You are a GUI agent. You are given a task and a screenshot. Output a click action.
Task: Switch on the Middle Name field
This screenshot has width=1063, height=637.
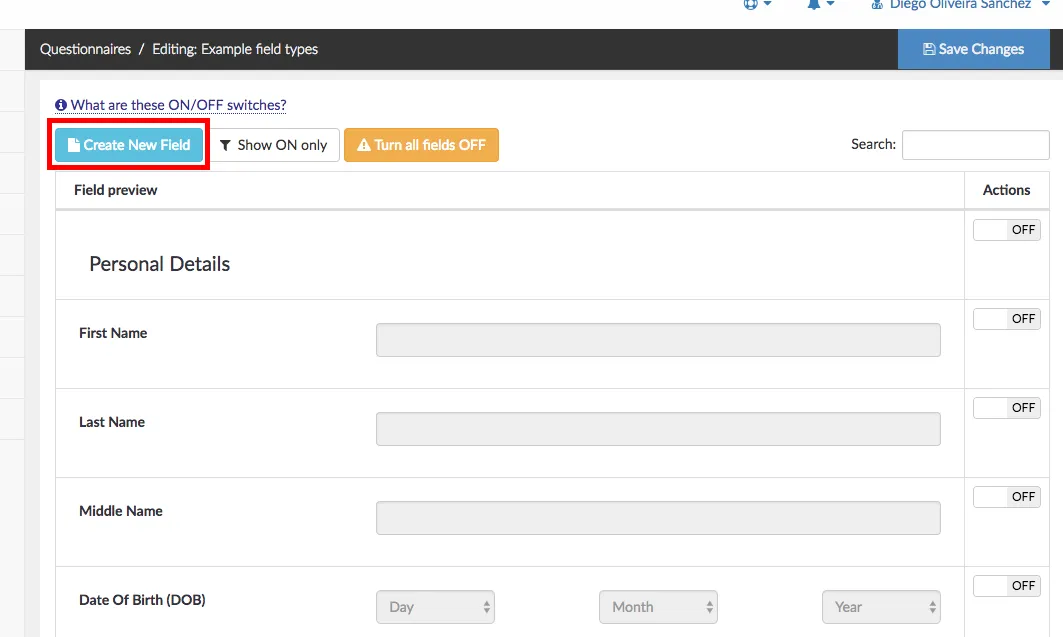pos(1006,497)
